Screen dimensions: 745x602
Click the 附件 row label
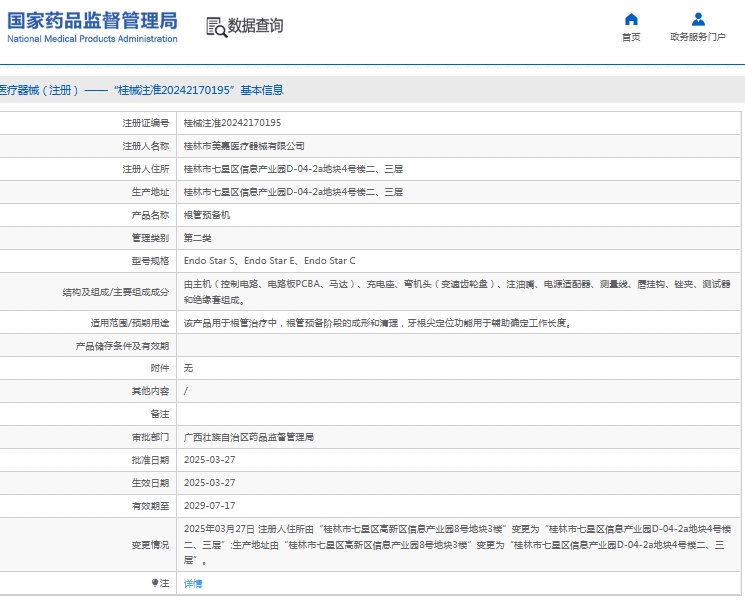tap(160, 368)
